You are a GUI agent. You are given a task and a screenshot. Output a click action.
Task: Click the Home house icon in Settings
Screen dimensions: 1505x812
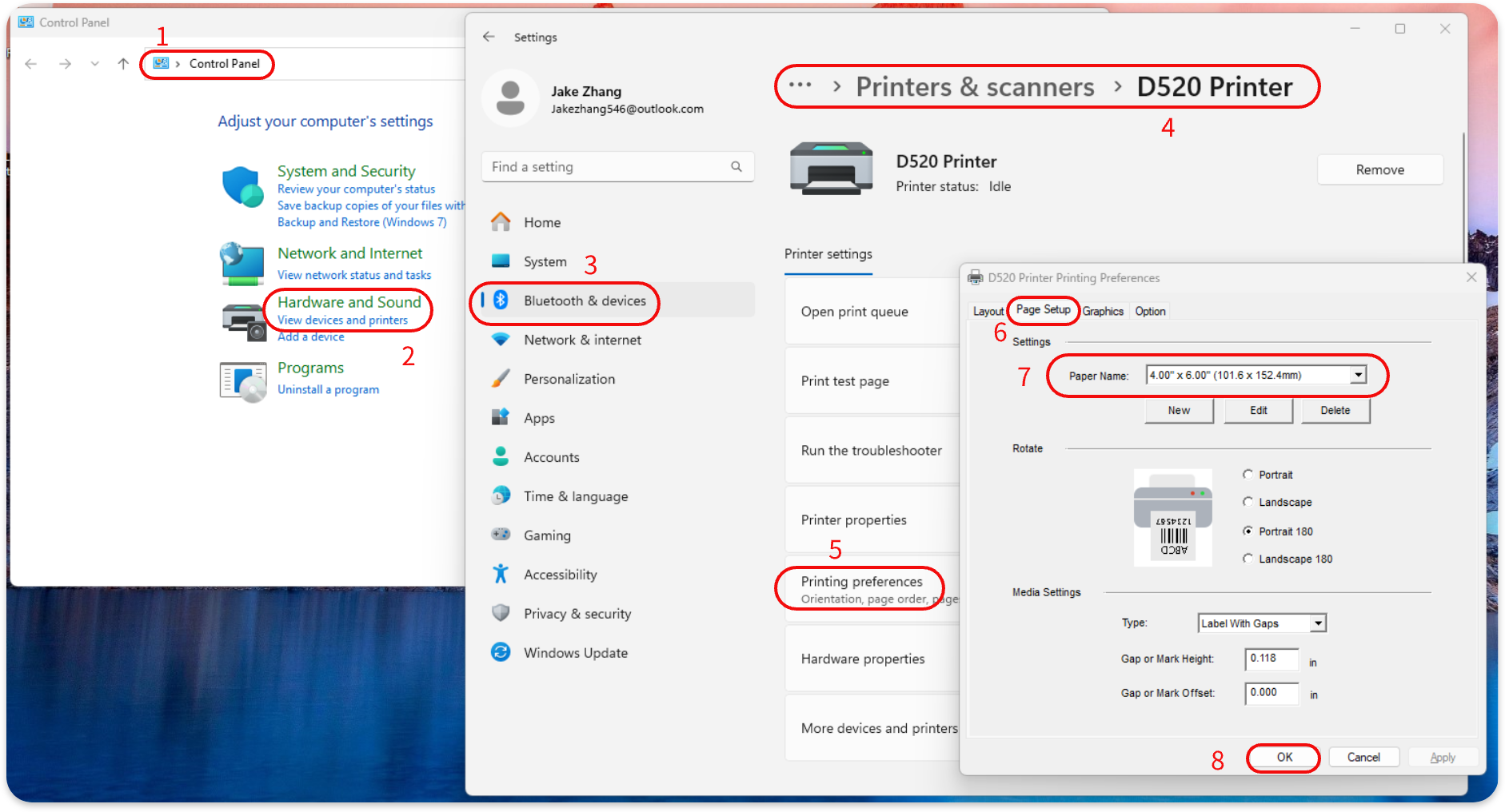click(501, 221)
